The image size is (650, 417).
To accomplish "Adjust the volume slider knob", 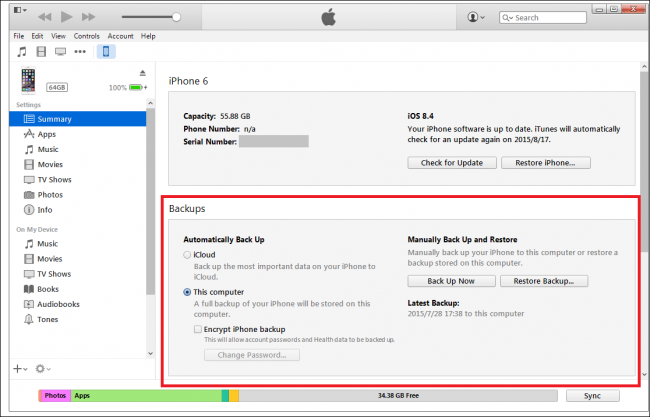I will 176,17.
